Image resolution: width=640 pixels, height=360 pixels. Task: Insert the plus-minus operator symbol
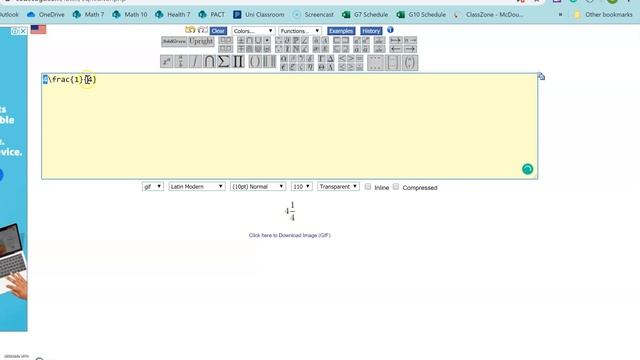tap(241, 40)
